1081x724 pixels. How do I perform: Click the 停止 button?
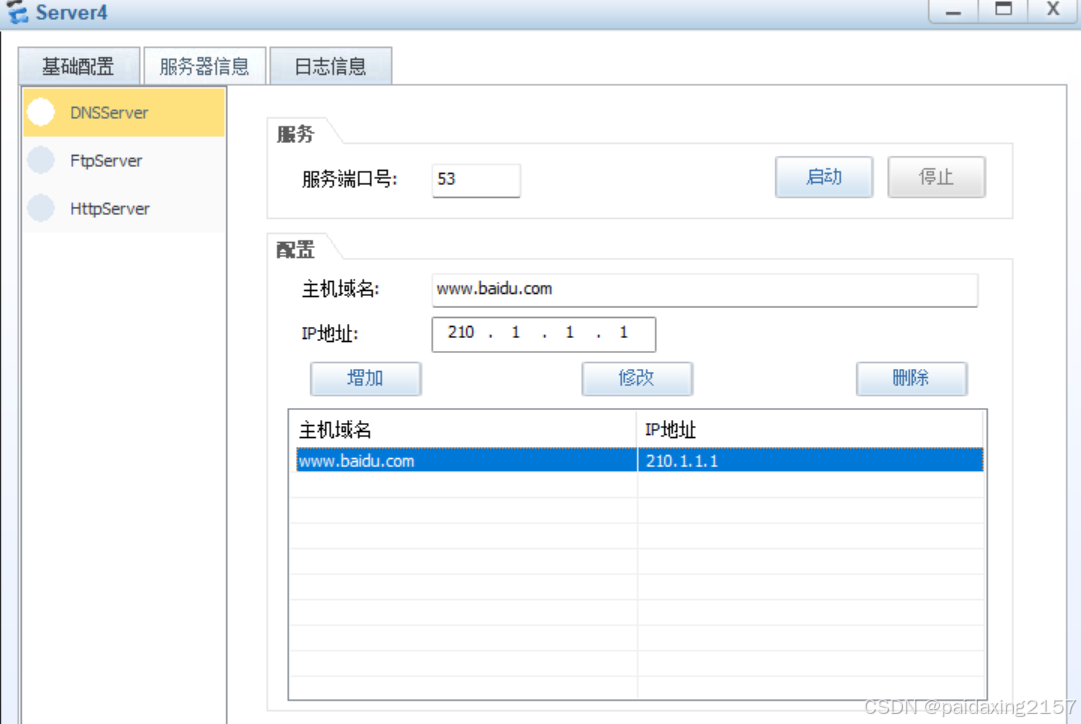coord(936,177)
